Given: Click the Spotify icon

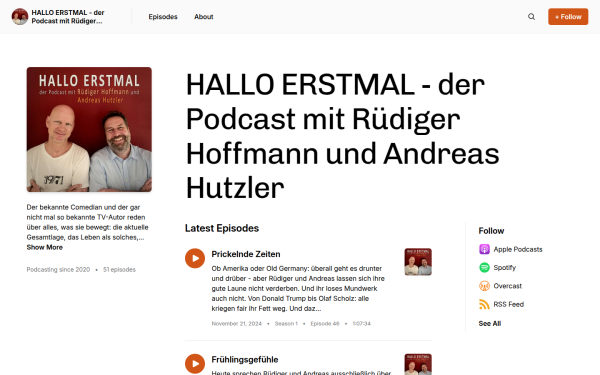Looking at the screenshot, I should point(484,267).
